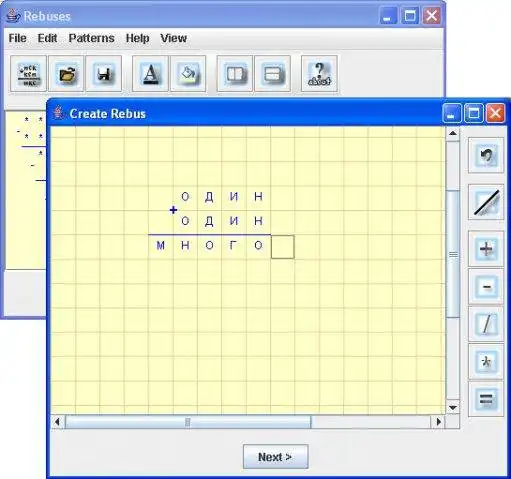Open a file with the folder icon
511x479 pixels.
pos(66,74)
